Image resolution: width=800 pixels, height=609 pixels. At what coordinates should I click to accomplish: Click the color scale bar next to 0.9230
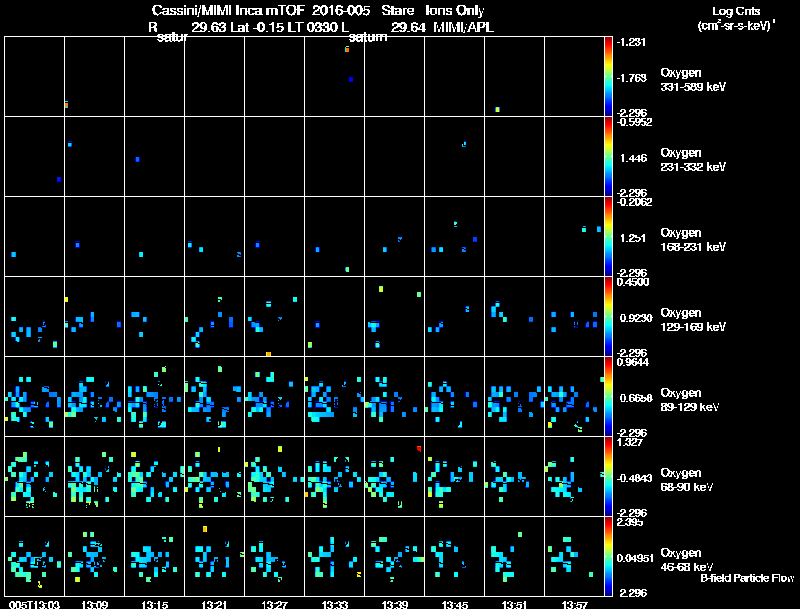point(608,316)
